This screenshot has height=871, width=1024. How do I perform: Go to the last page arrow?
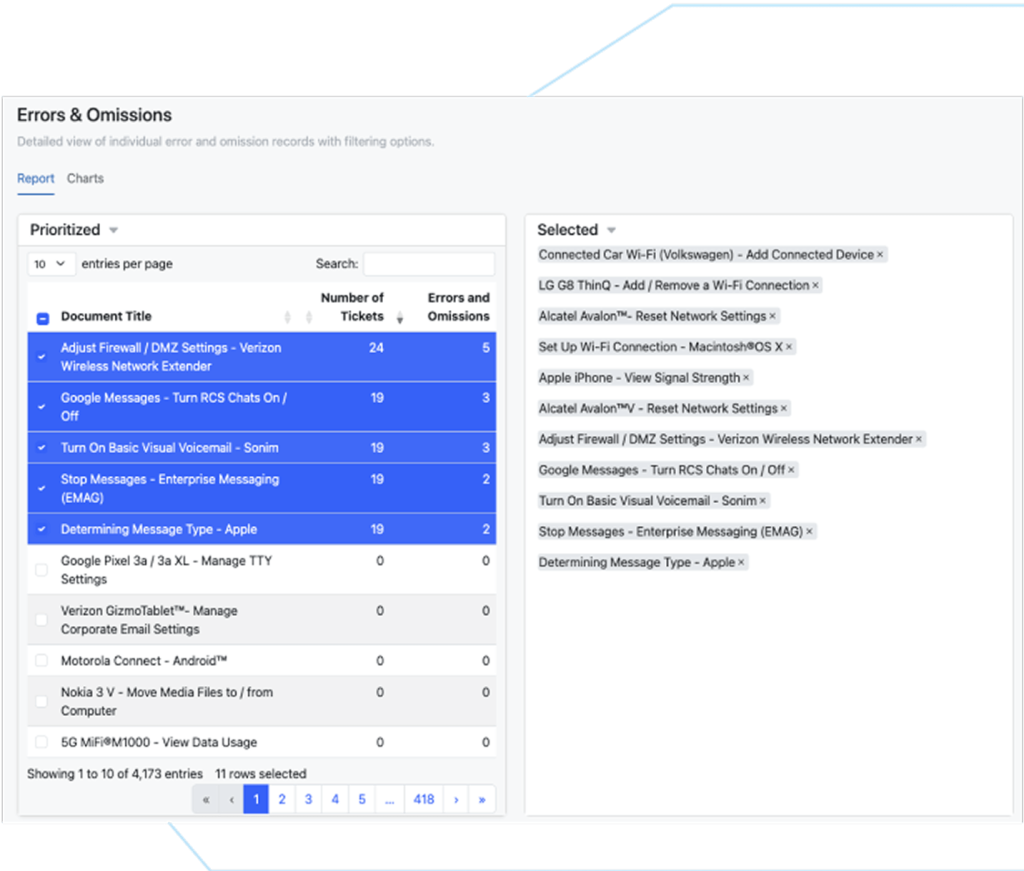pyautogui.click(x=482, y=799)
